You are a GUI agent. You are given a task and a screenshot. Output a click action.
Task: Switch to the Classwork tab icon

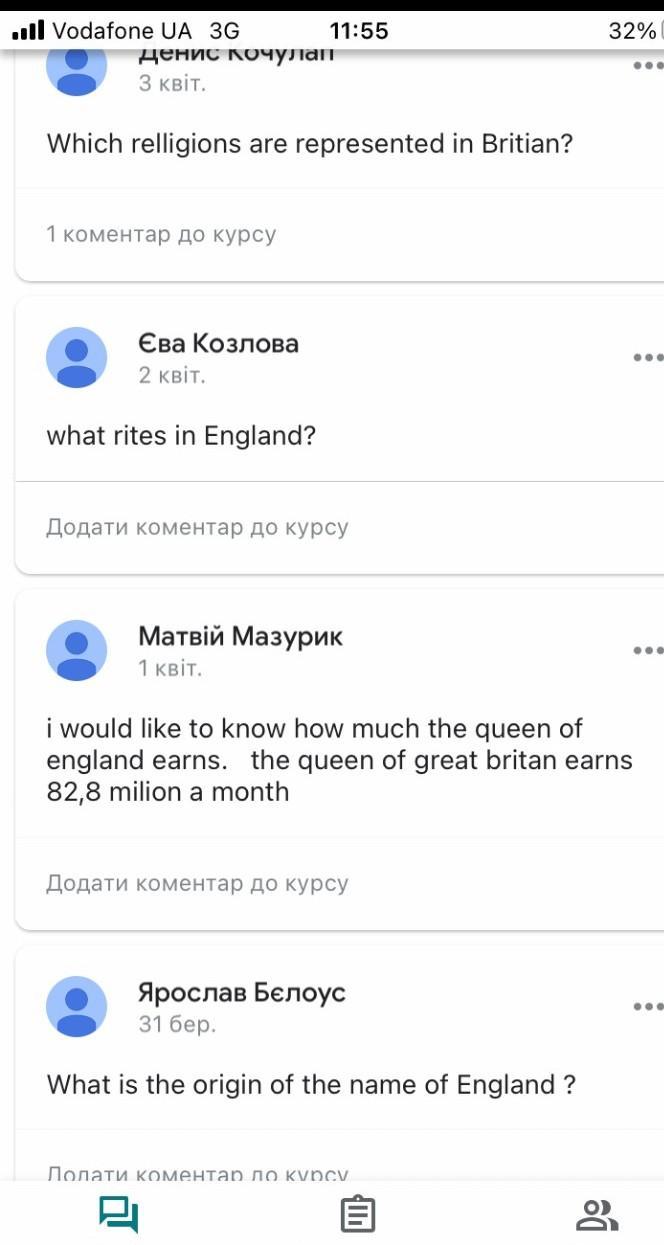(357, 1215)
